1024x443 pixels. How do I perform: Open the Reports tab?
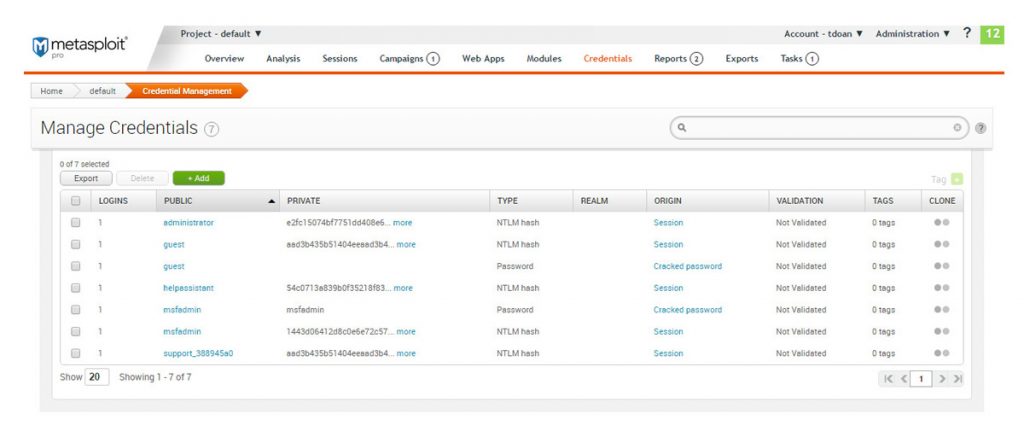click(678, 59)
